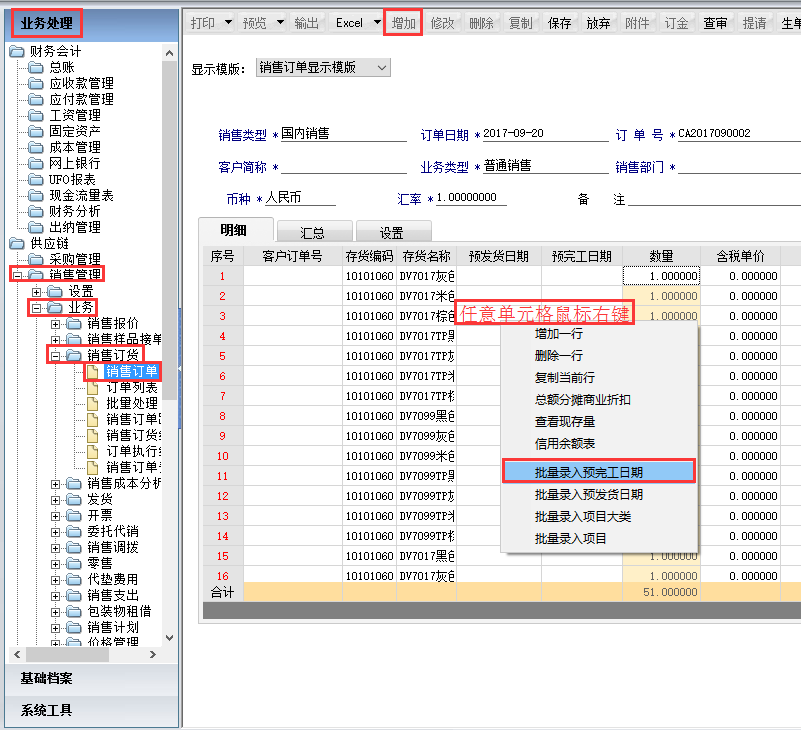Open the 基础档案 panel

point(90,678)
